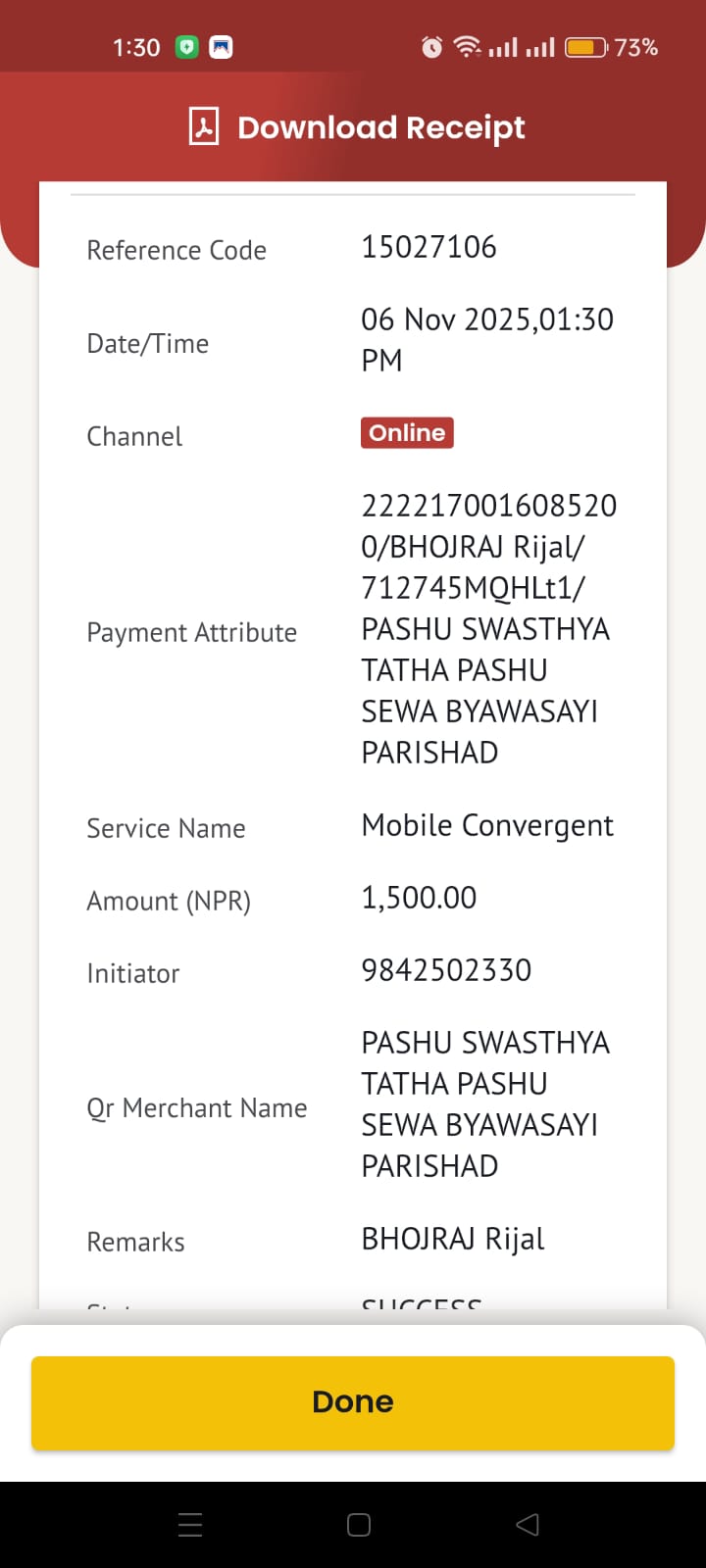Click the Download Receipt text

(381, 127)
